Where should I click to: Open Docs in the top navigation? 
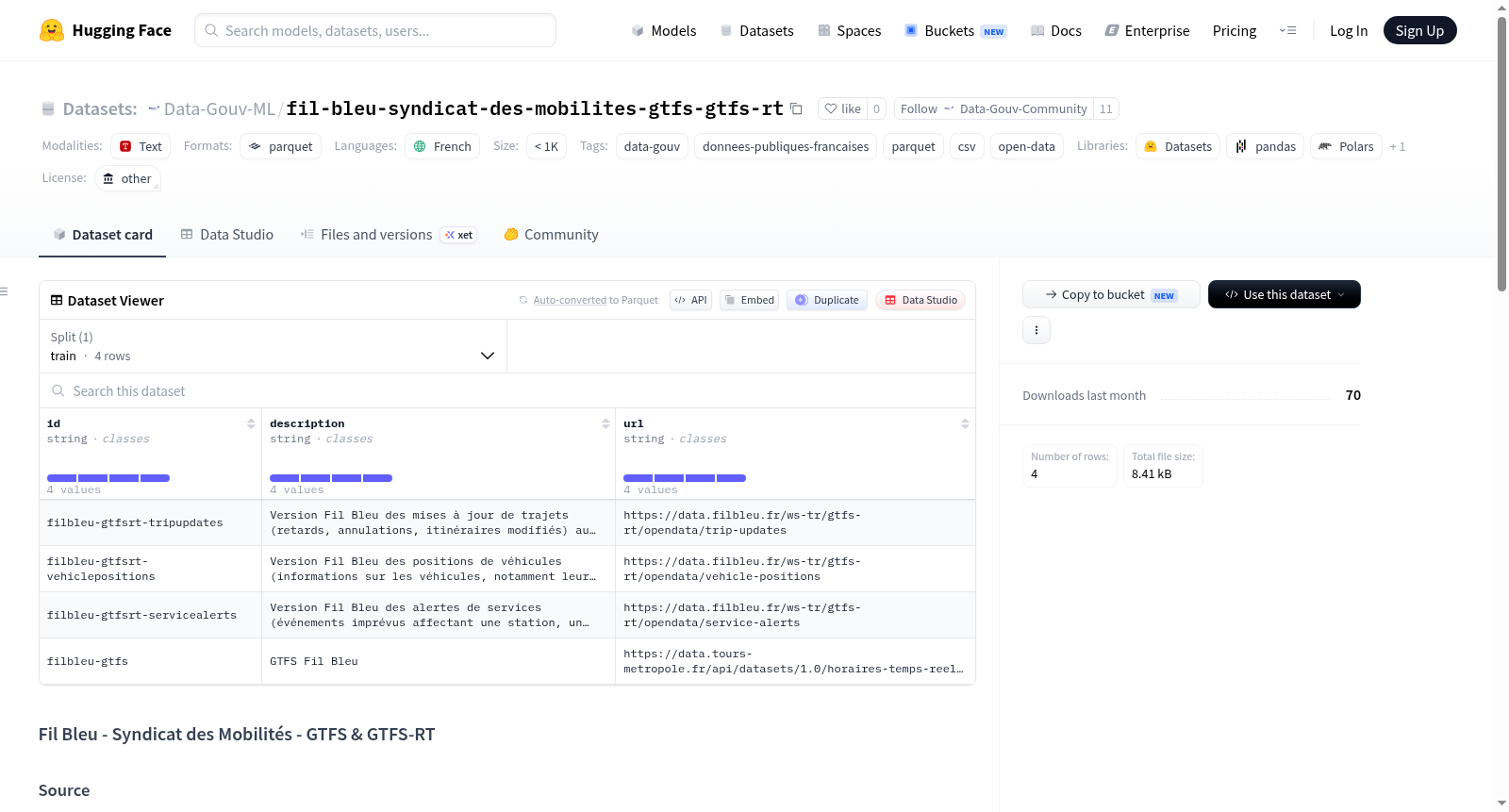pyautogui.click(x=1055, y=30)
